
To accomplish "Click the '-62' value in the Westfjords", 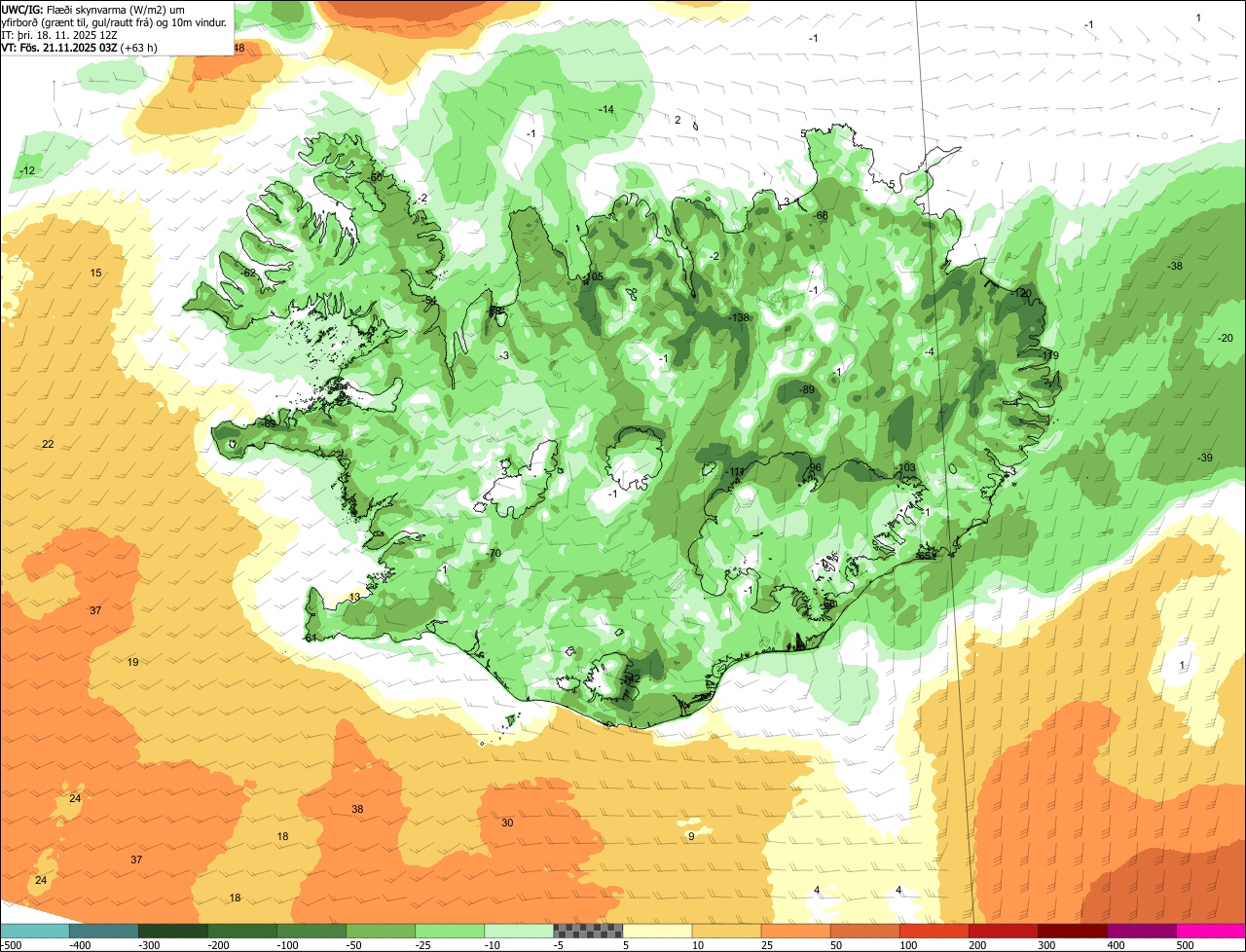I will (248, 273).
